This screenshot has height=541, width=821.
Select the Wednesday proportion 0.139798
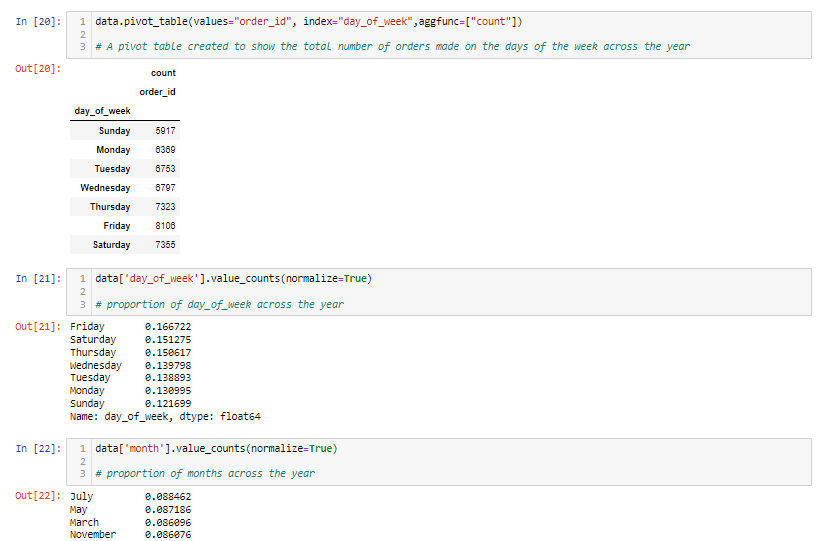(x=168, y=365)
